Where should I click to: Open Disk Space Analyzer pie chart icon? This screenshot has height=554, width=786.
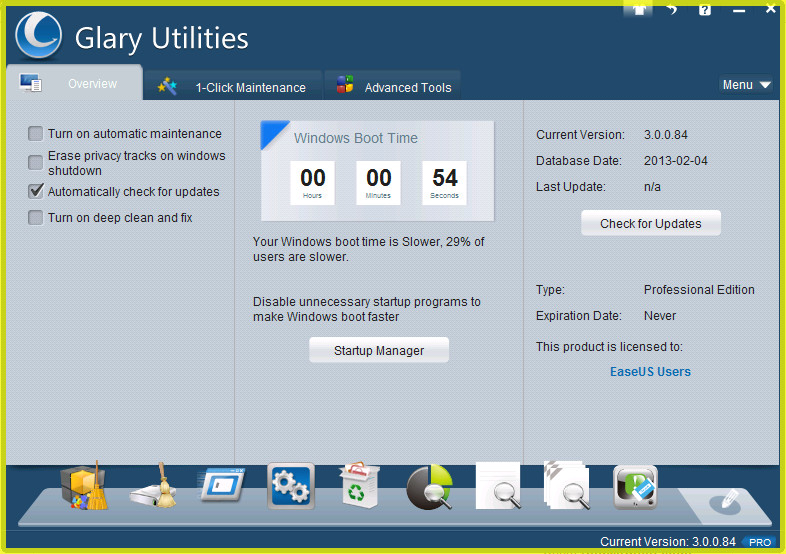tap(429, 487)
